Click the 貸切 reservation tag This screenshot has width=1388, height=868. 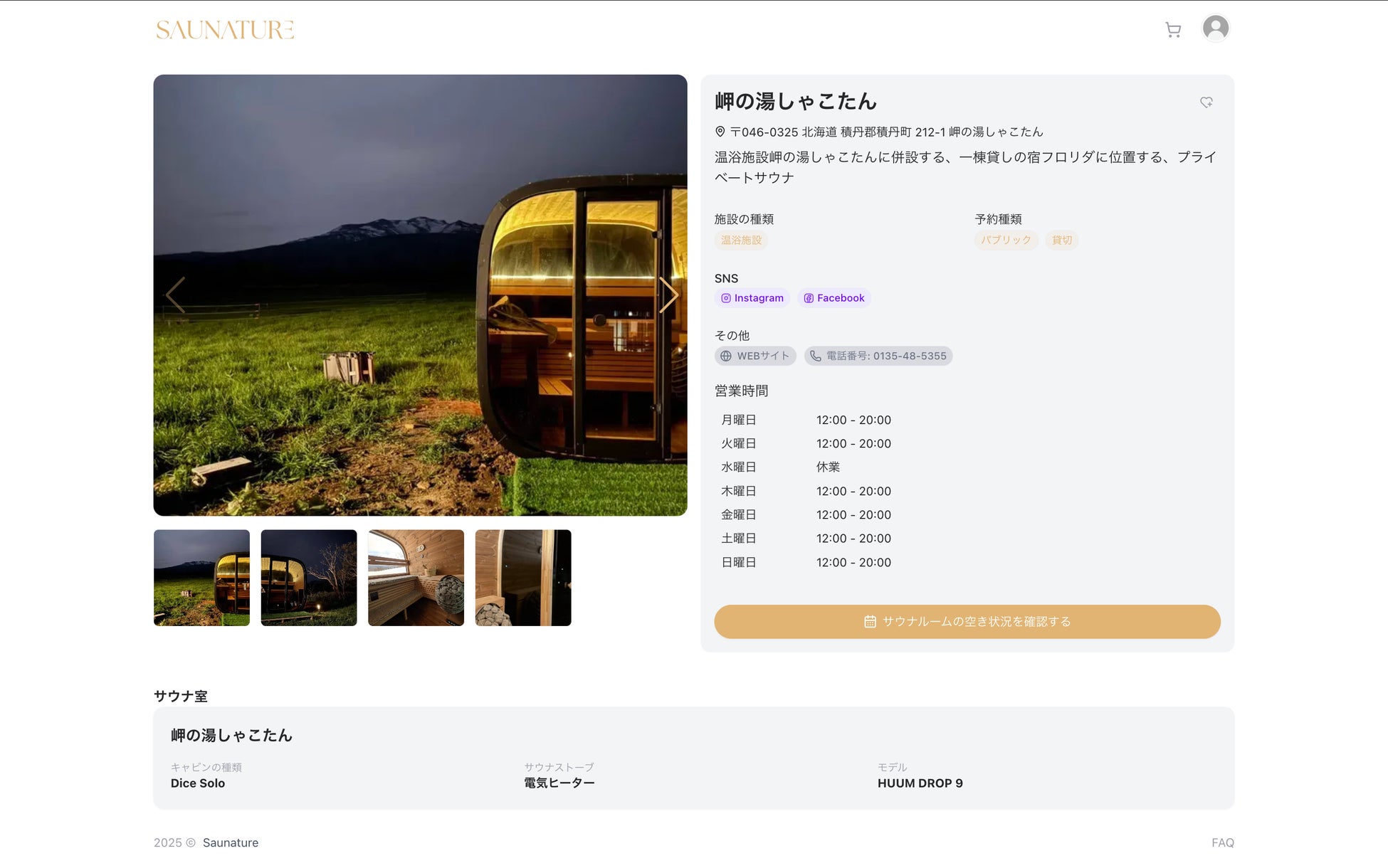point(1061,240)
